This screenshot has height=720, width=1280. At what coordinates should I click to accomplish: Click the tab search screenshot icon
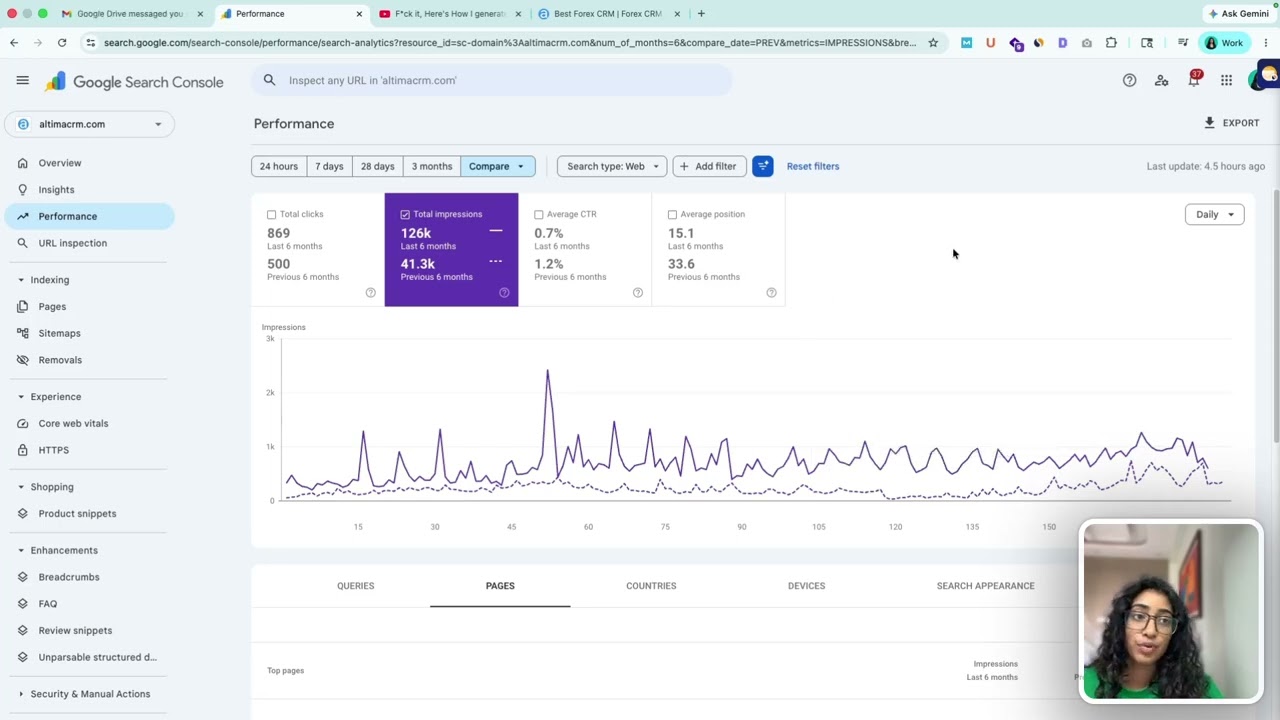(1147, 43)
